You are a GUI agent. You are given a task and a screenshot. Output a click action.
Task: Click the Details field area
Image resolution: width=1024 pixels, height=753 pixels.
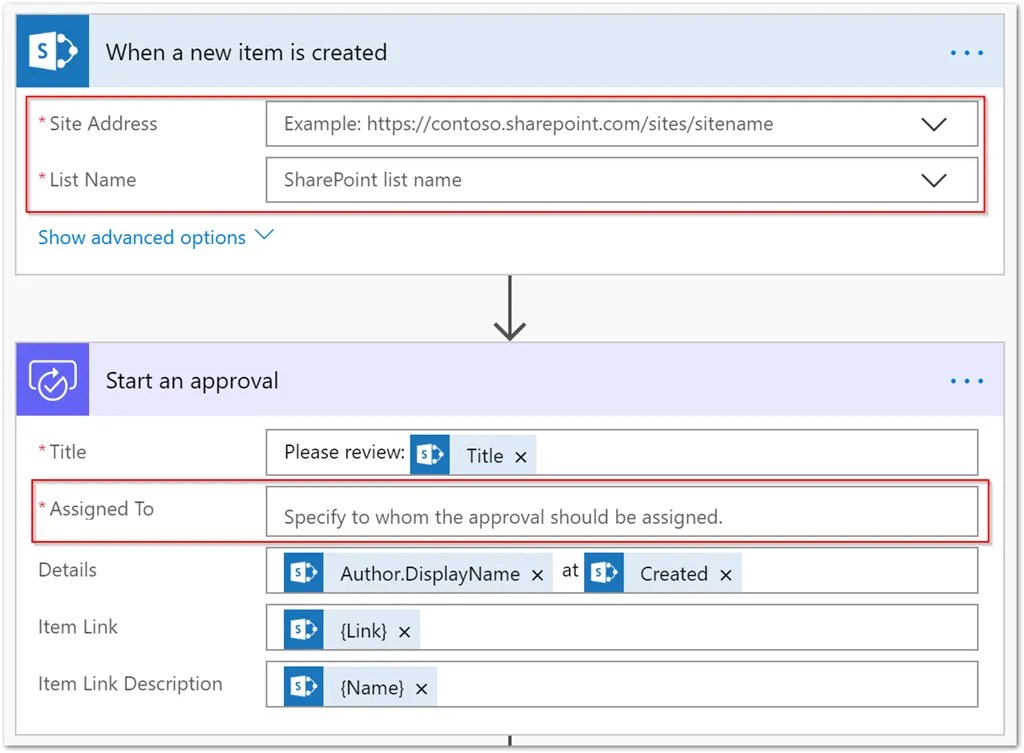tap(622, 570)
